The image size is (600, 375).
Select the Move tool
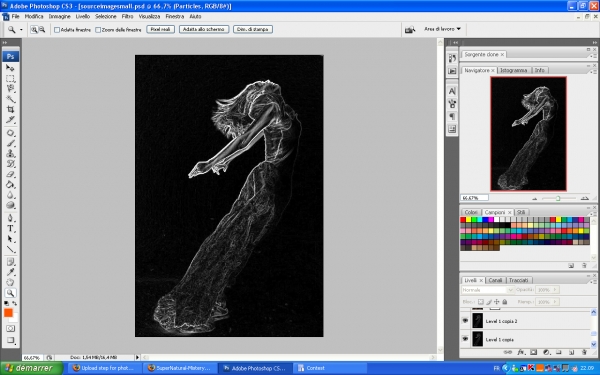pyautogui.click(x=10, y=68)
